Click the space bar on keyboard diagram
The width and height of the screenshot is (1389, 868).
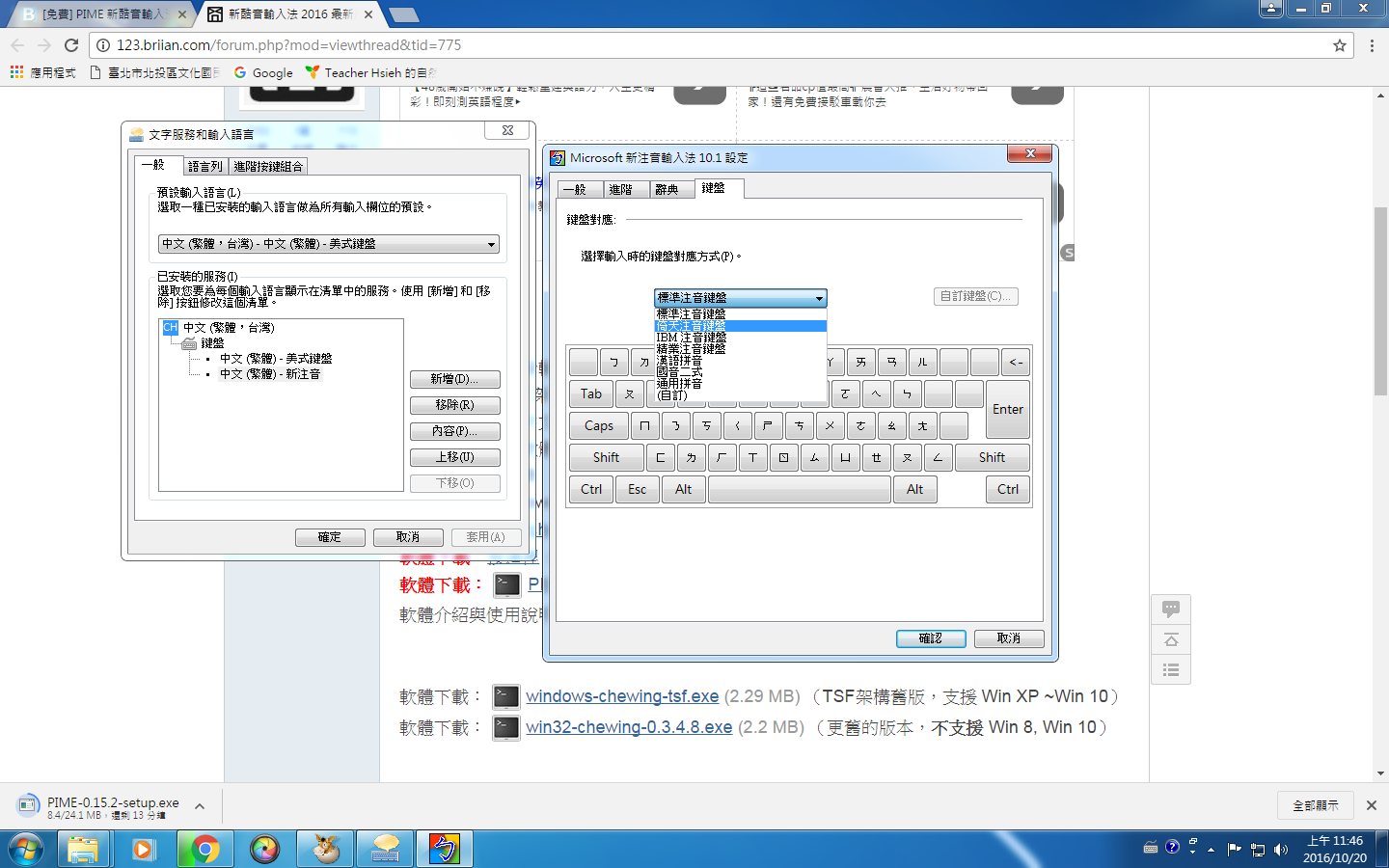pos(800,490)
